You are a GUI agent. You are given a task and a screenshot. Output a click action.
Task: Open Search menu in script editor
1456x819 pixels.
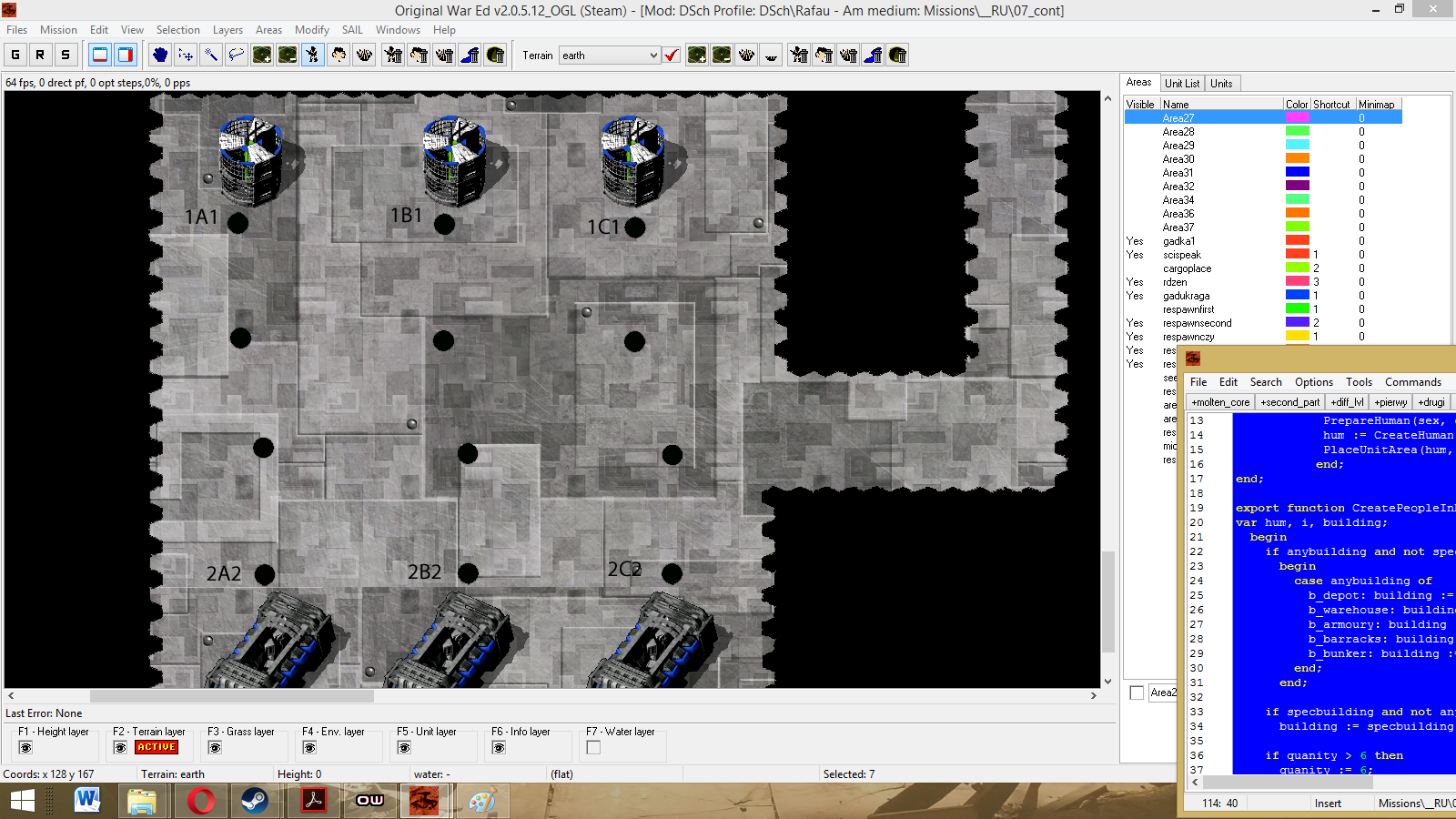1266,382
